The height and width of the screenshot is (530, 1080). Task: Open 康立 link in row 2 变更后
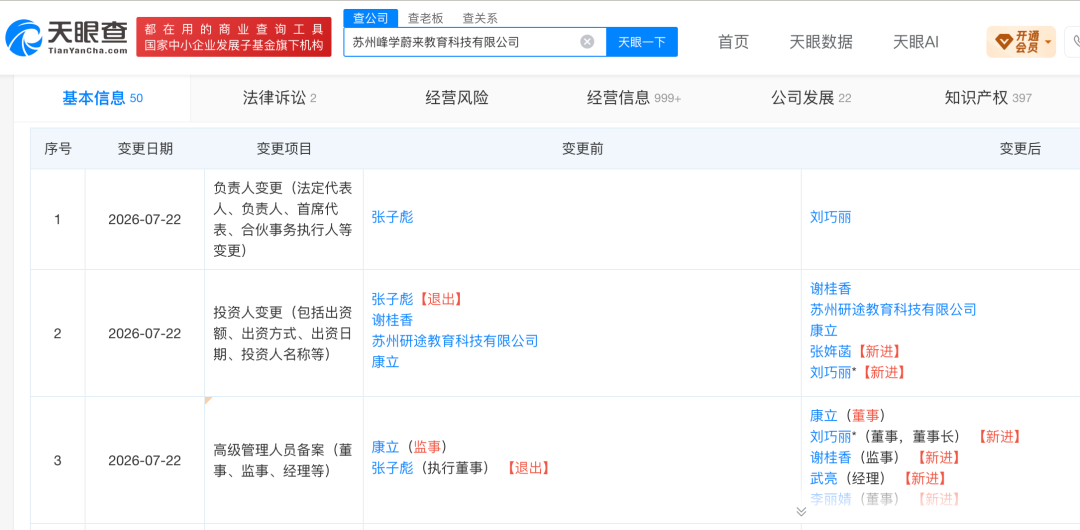tap(824, 331)
